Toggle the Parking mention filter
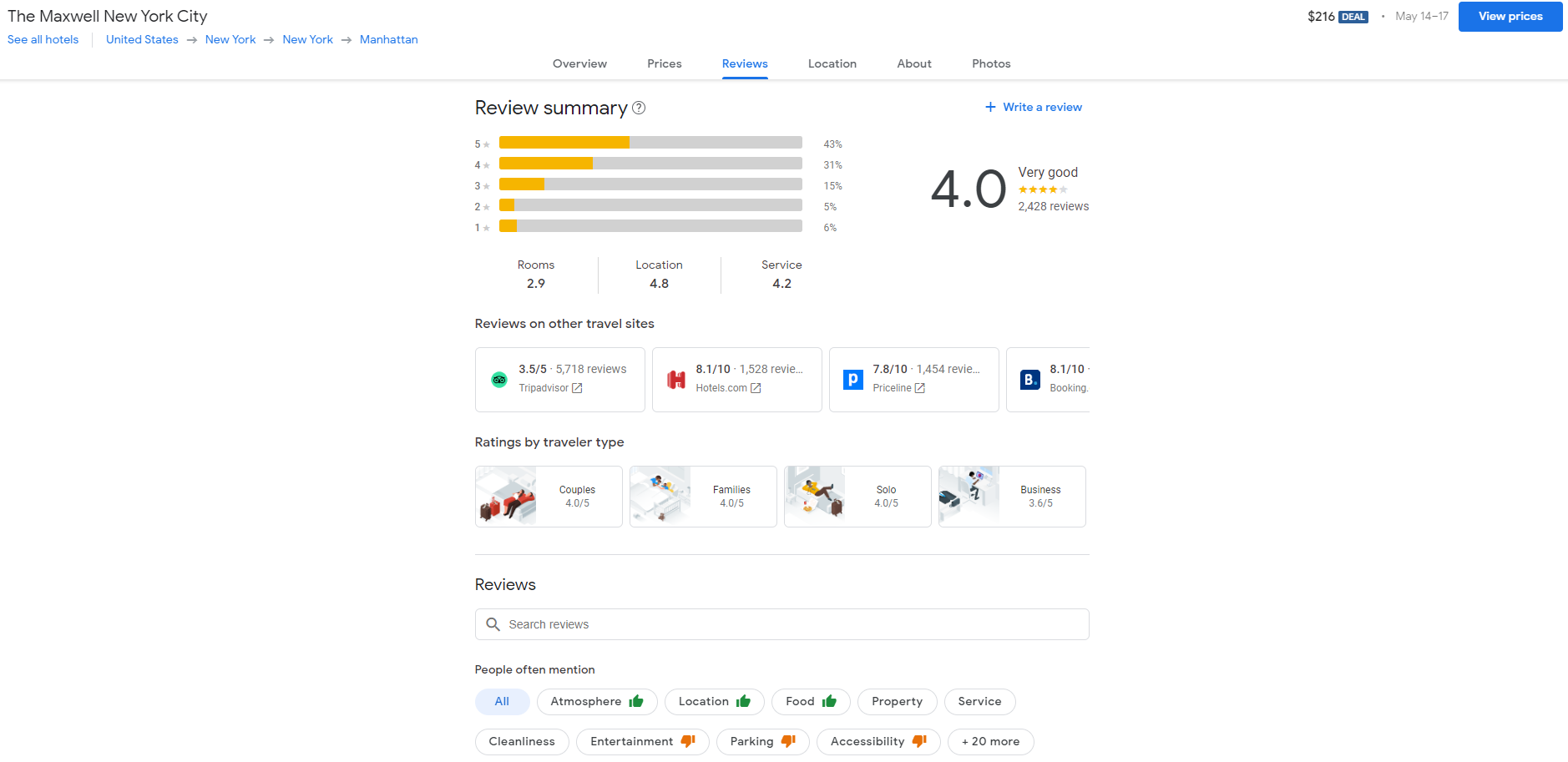This screenshot has width=1568, height=762. tap(761, 742)
